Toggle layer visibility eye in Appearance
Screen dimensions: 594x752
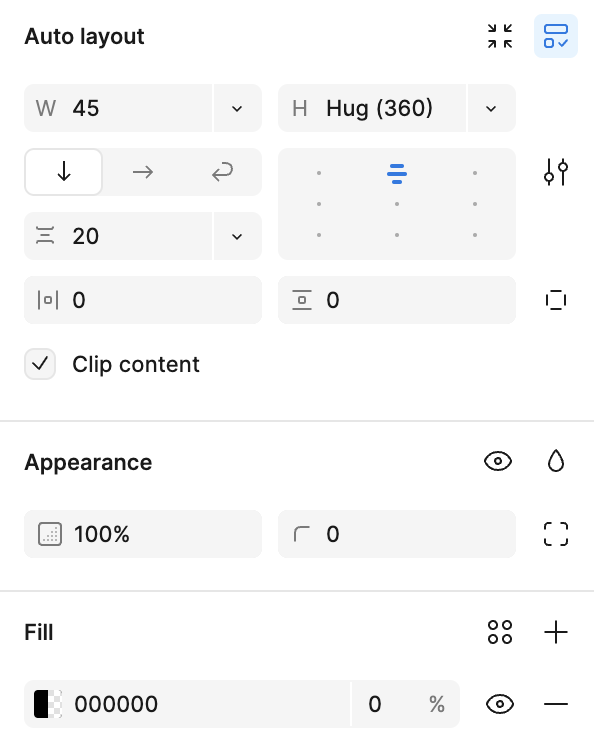click(498, 461)
